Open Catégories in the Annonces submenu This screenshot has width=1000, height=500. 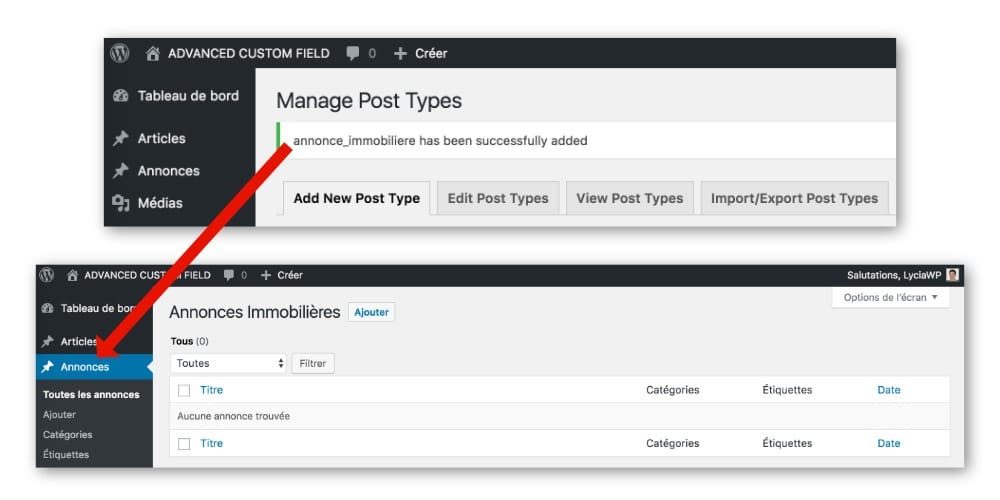[68, 434]
